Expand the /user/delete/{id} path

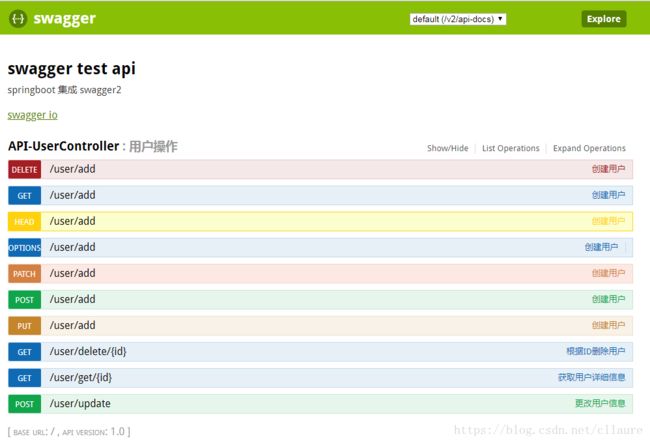tap(88, 351)
